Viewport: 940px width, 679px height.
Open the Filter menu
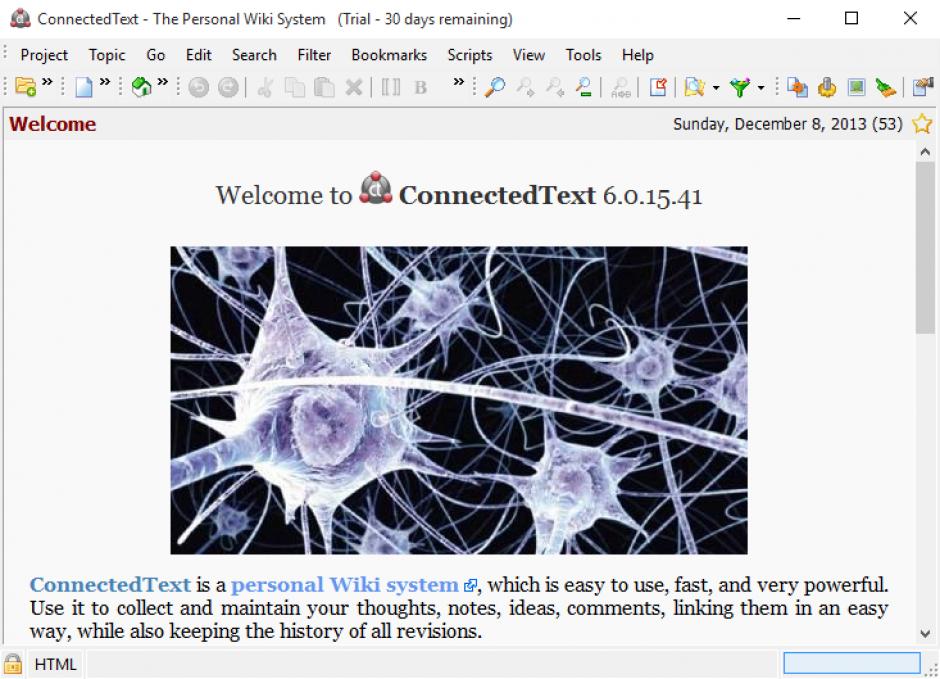[x=314, y=55]
